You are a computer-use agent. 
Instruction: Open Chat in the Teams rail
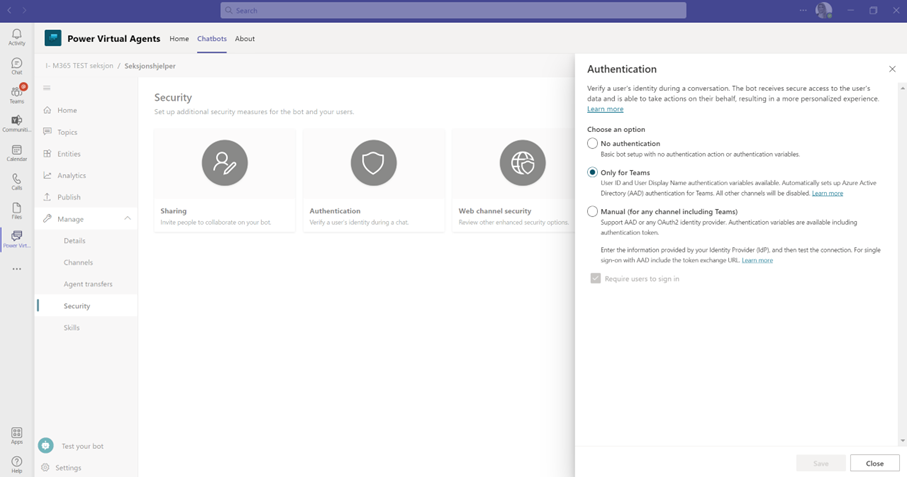point(17,66)
